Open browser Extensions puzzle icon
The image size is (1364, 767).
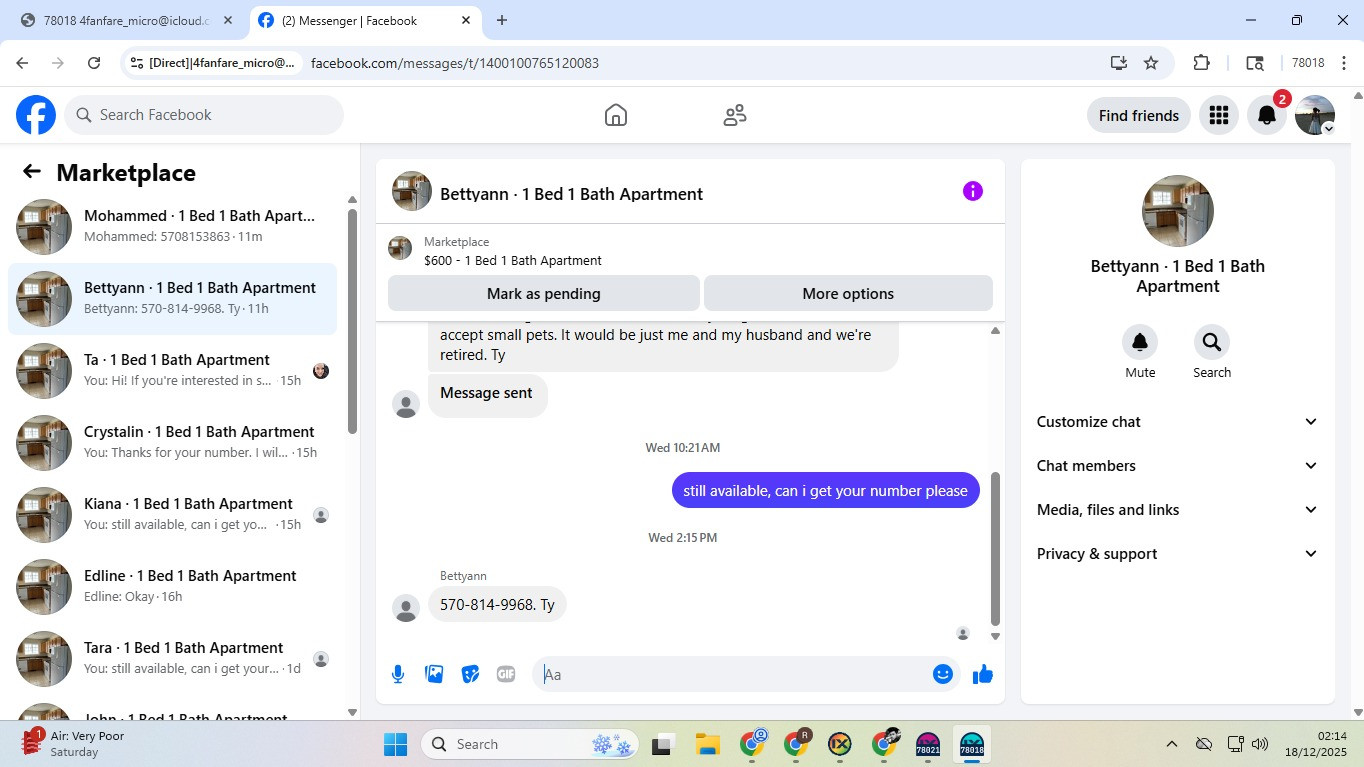(x=1202, y=63)
